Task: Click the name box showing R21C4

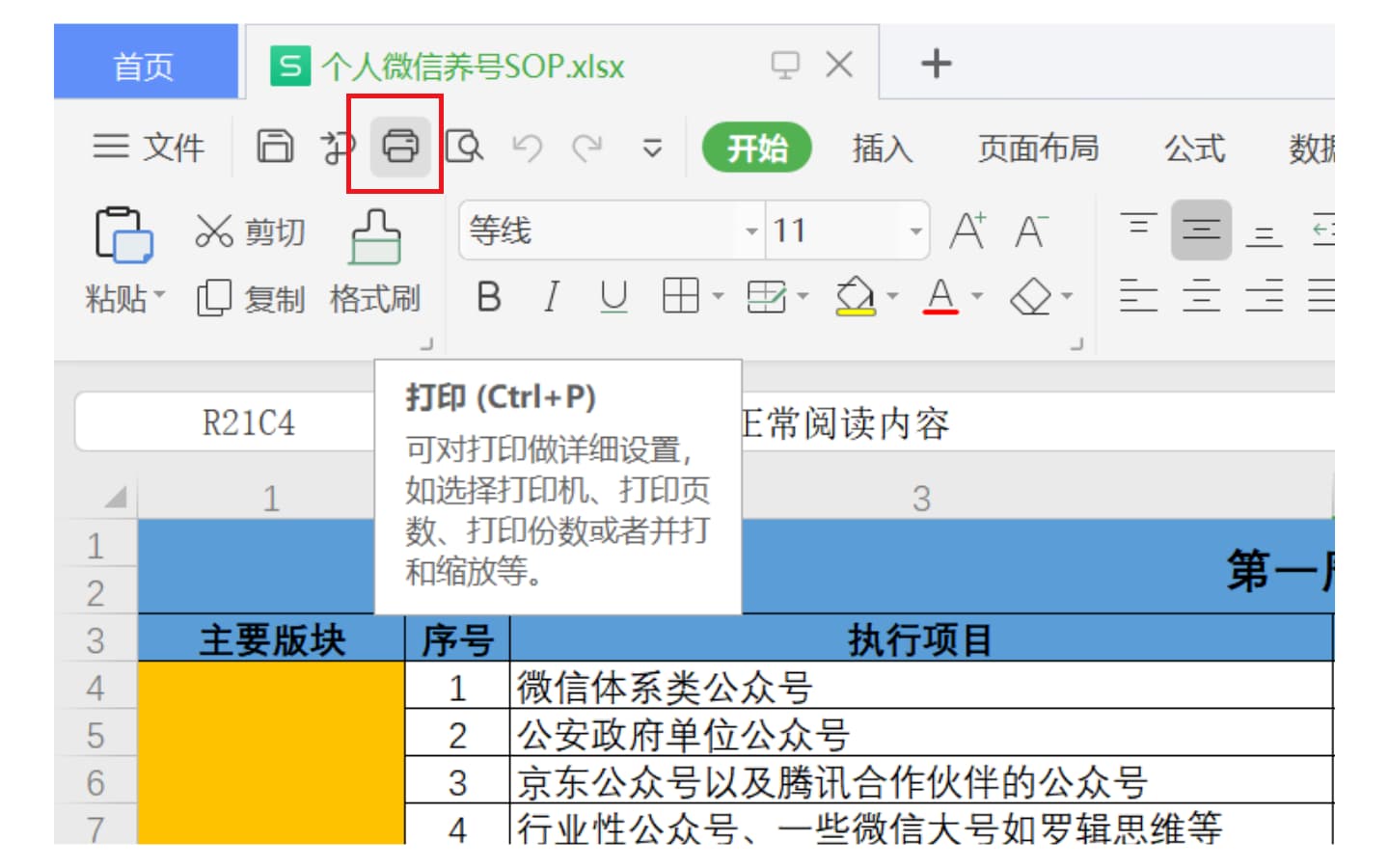Action: point(227,422)
